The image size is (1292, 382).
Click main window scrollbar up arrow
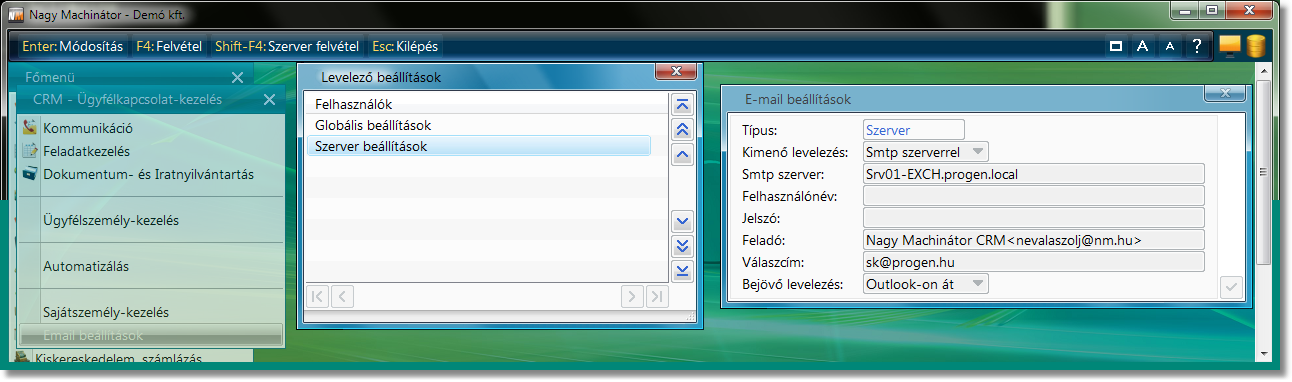pyautogui.click(x=1264, y=72)
